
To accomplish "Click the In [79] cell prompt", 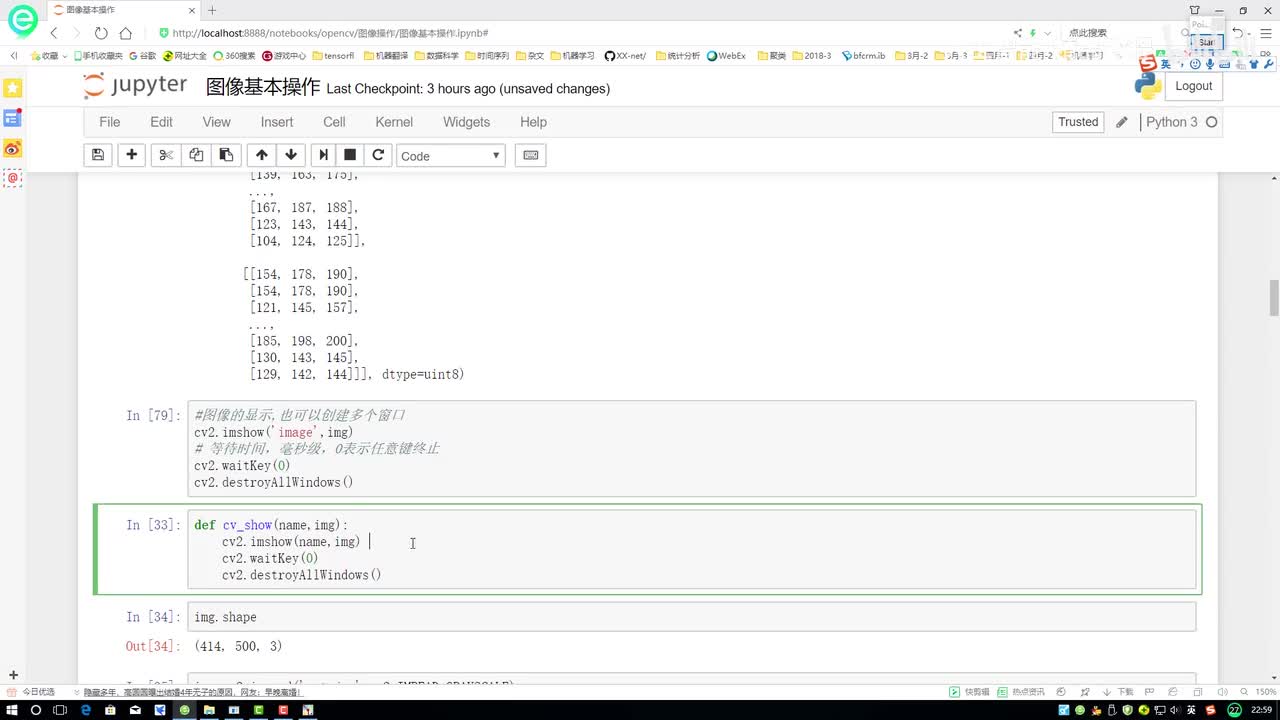I will point(153,415).
